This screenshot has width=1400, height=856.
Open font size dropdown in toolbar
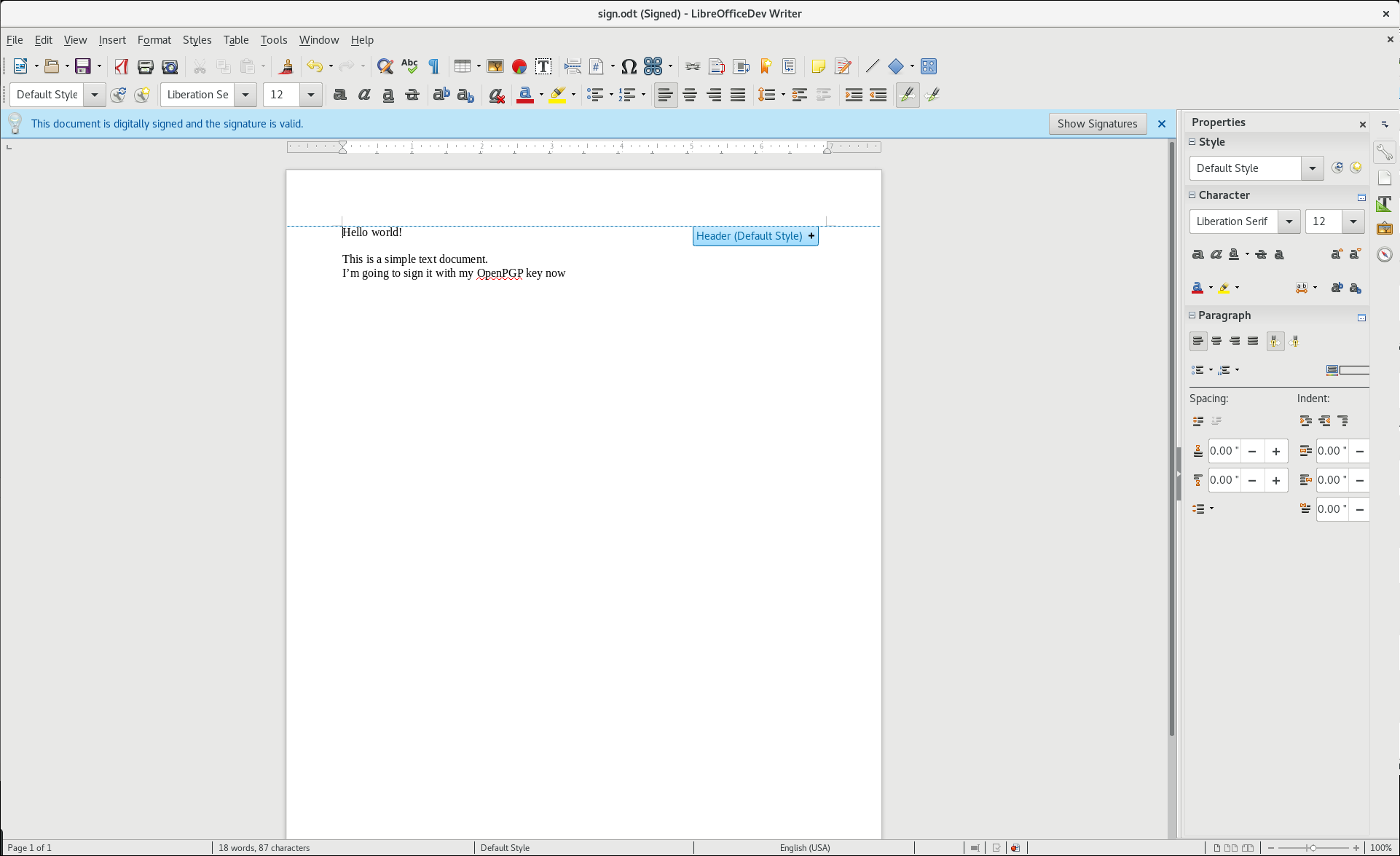click(x=311, y=95)
